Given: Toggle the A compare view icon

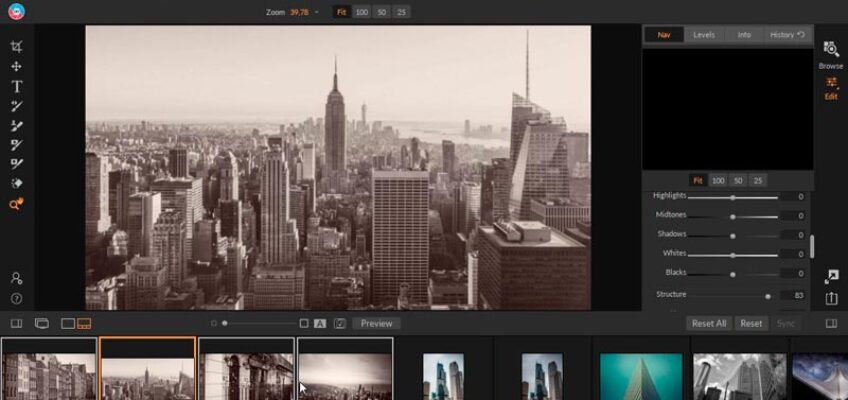Looking at the screenshot, I should pyautogui.click(x=320, y=324).
